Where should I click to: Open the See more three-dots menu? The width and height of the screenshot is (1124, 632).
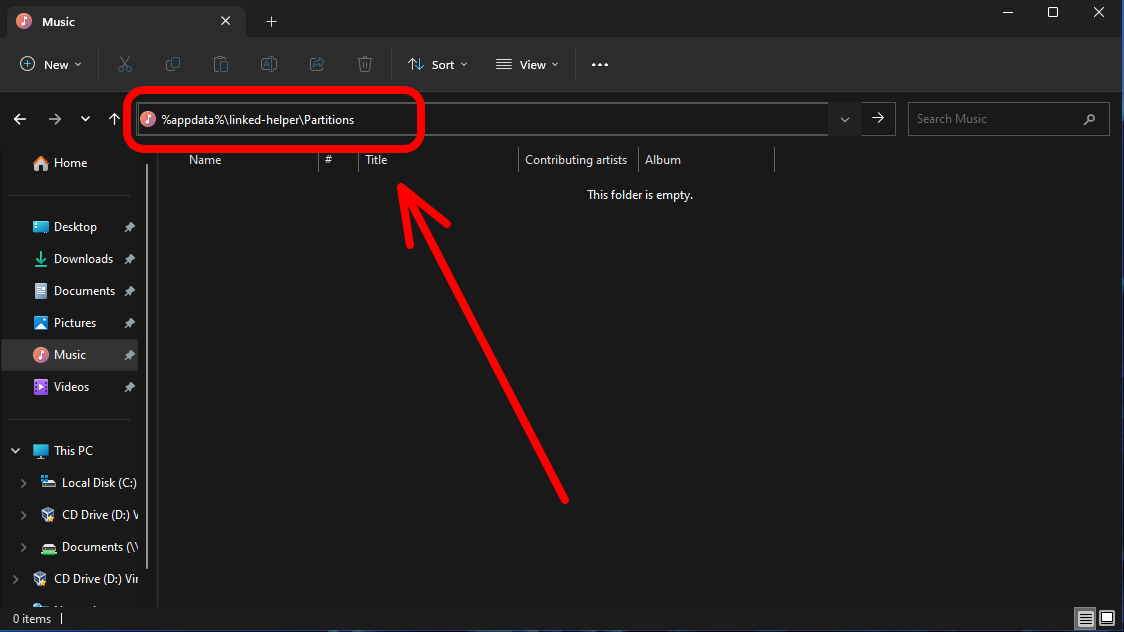600,64
